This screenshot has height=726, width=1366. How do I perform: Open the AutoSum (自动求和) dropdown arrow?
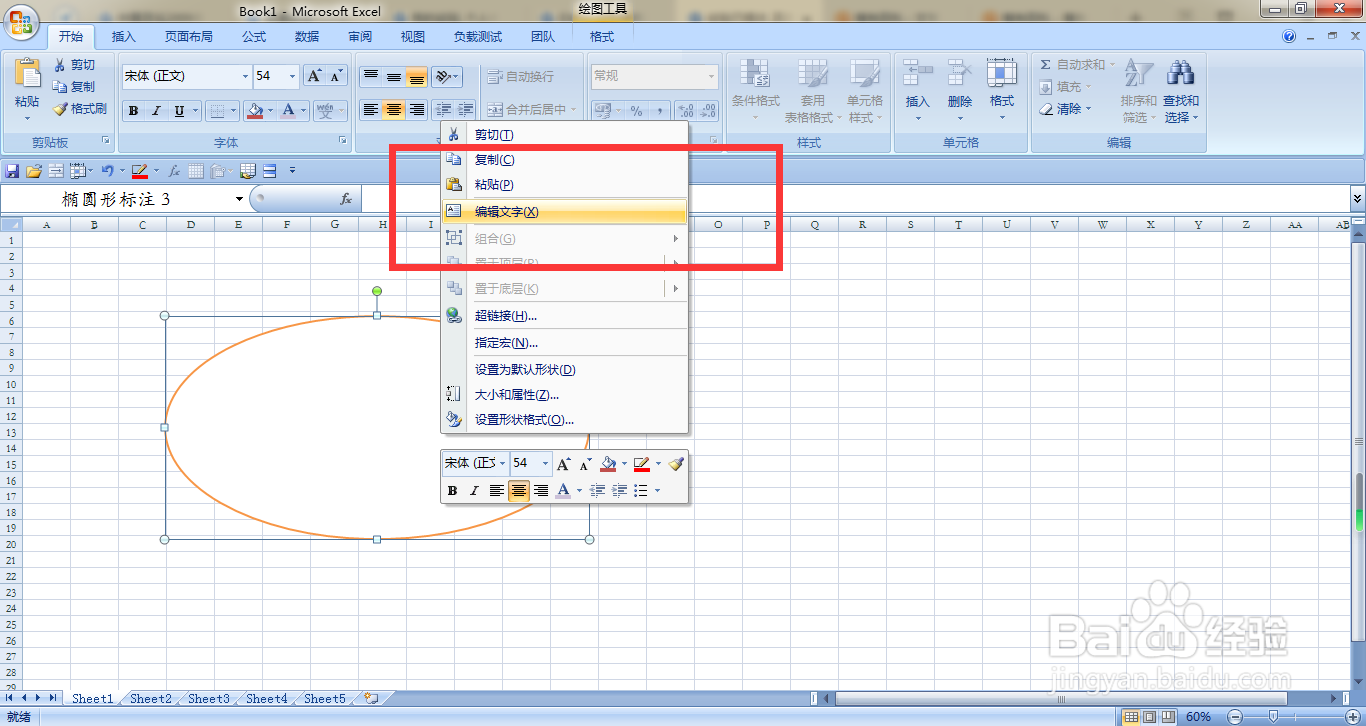[x=1112, y=65]
